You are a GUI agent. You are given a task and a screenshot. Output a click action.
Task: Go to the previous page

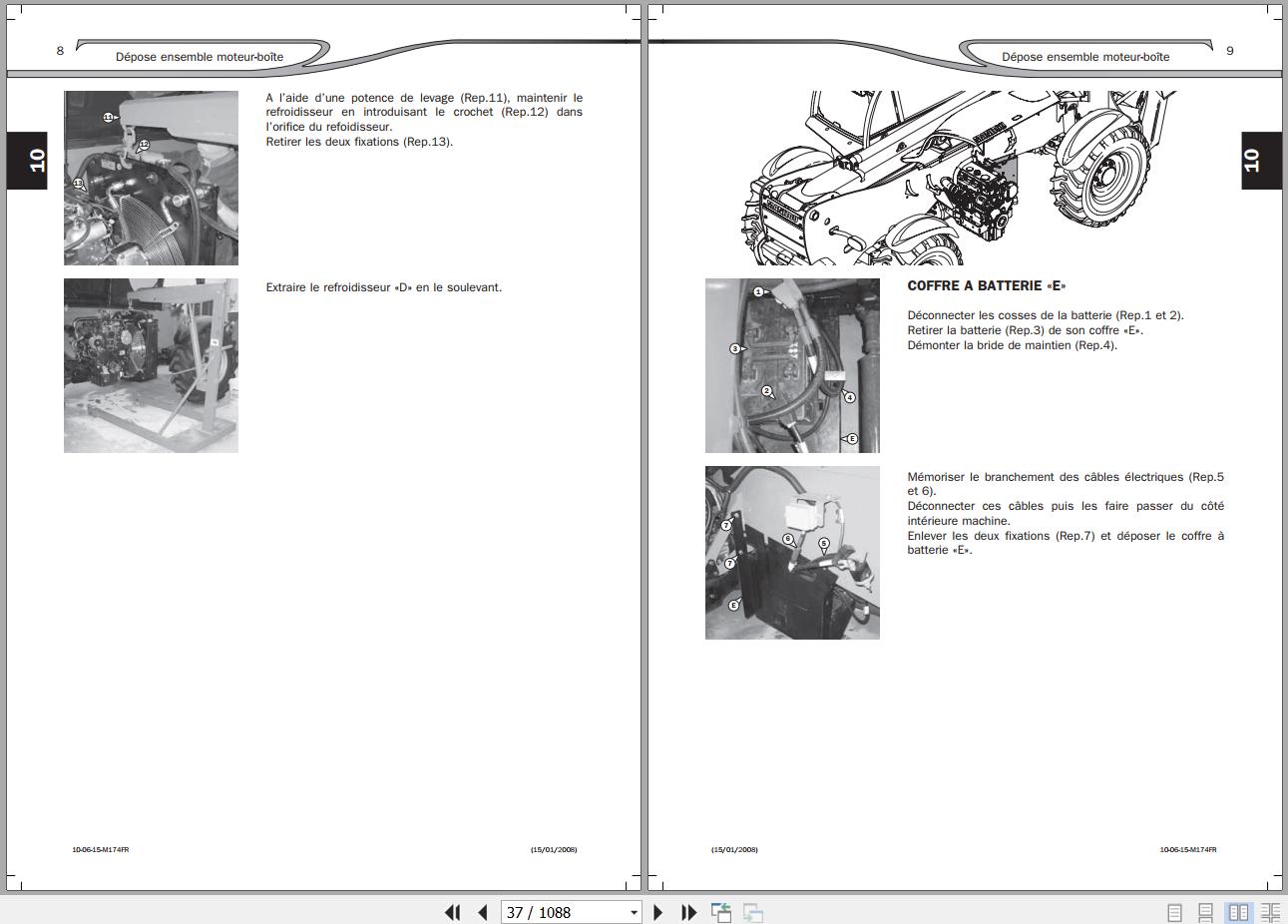pos(483,912)
